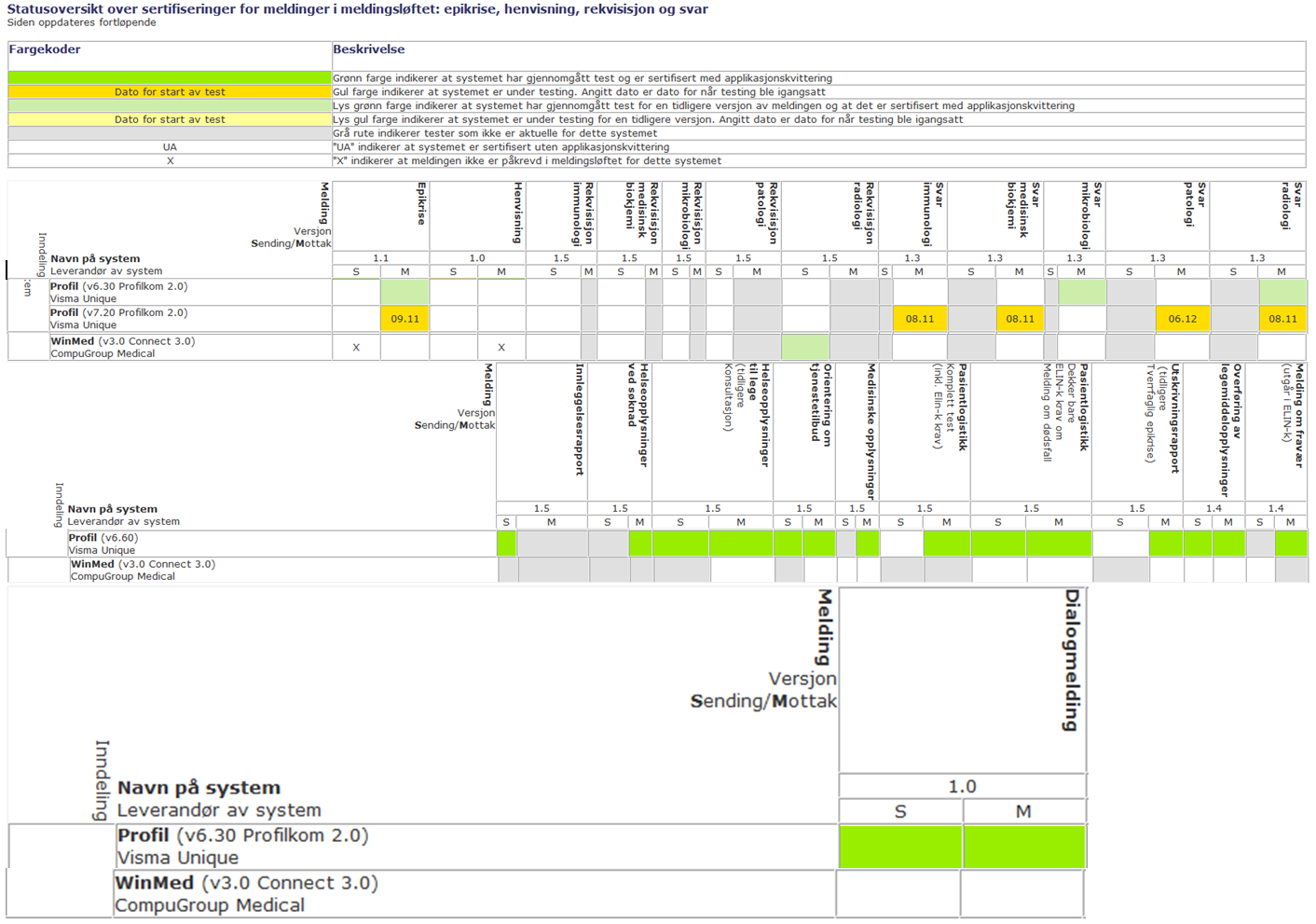Click the "Grønn farge indikerer" description line
1316x924 pixels.
583,78
